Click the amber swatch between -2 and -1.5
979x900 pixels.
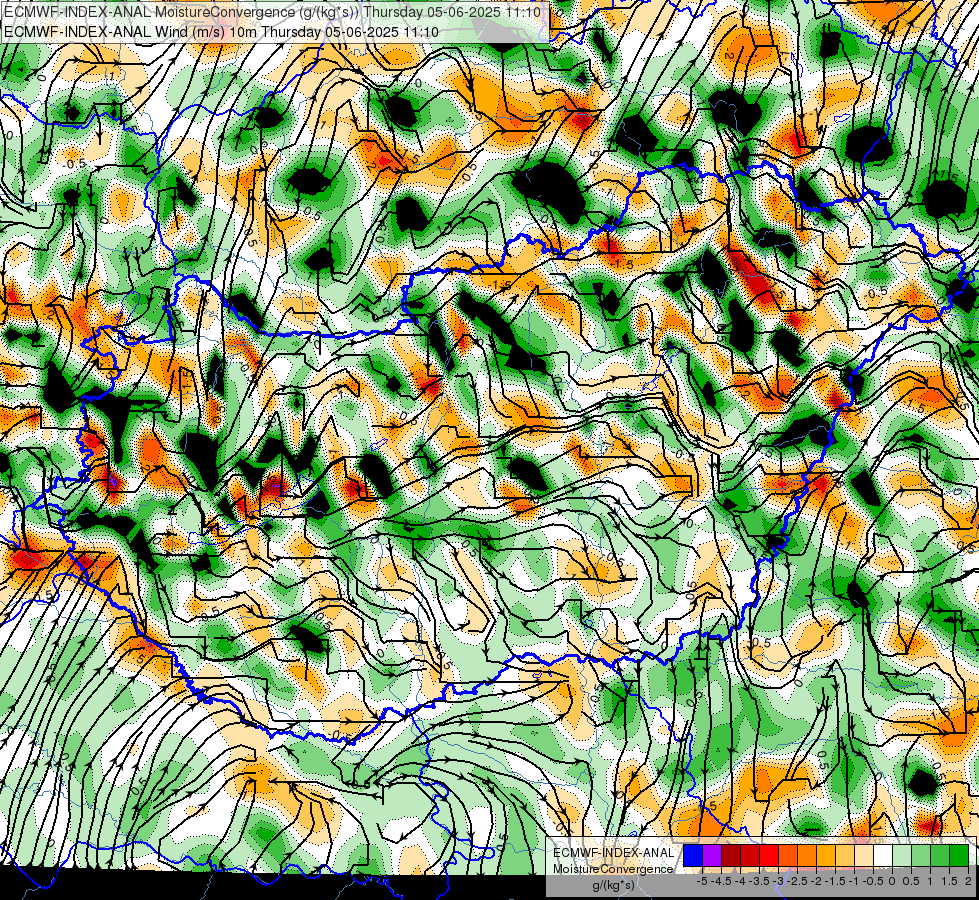pos(826,855)
